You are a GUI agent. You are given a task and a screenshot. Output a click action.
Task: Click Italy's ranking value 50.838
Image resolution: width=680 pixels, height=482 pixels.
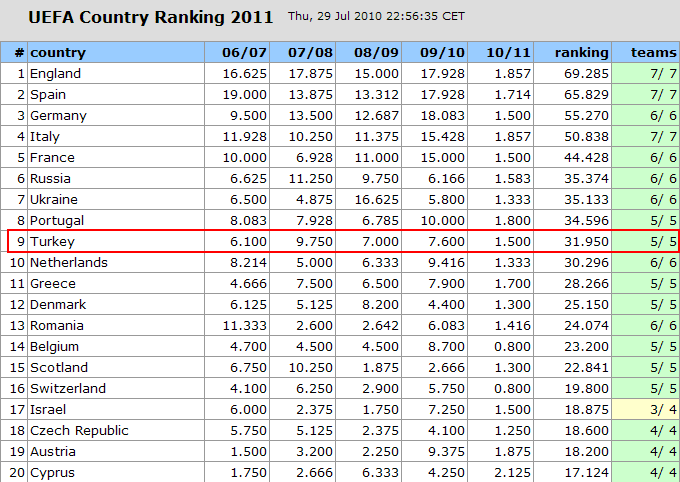click(586, 137)
